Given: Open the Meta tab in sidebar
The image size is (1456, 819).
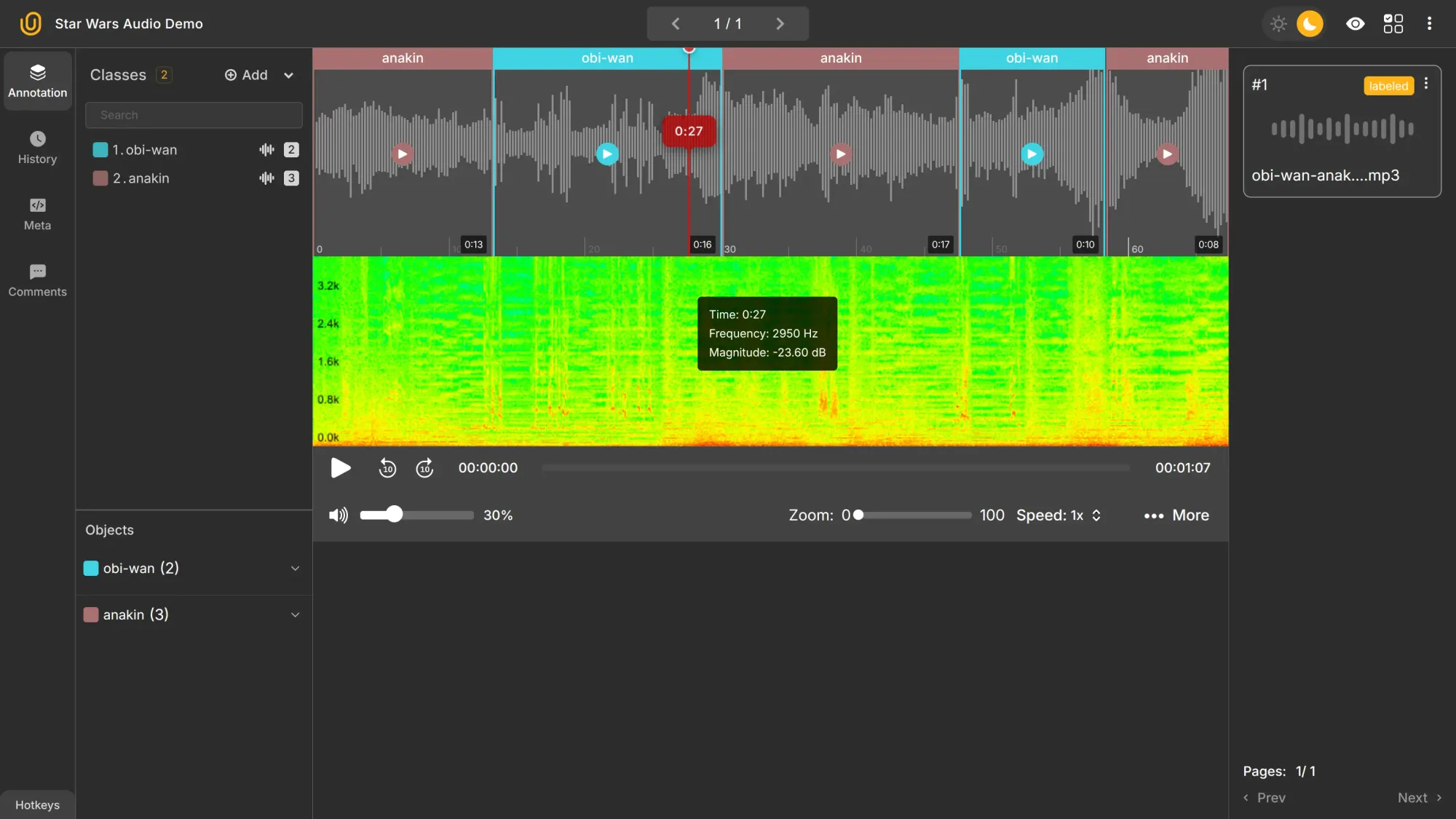Looking at the screenshot, I should pos(38,214).
